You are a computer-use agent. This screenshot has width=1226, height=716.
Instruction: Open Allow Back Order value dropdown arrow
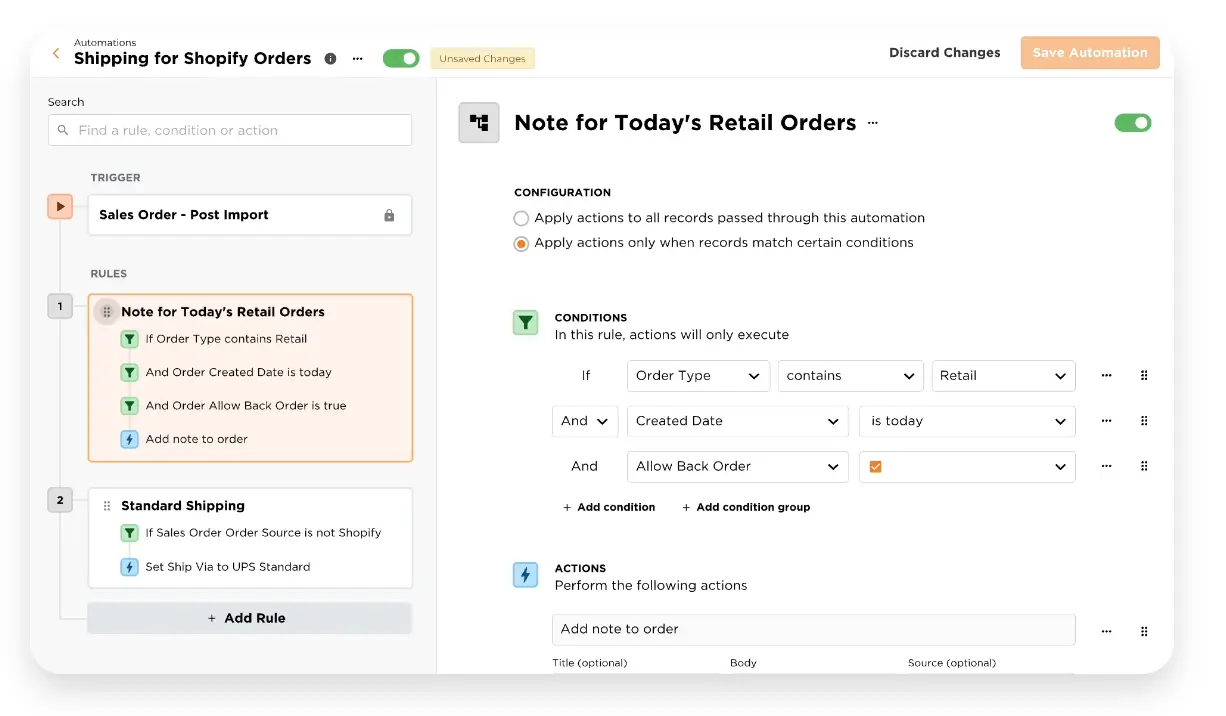(x=1061, y=467)
